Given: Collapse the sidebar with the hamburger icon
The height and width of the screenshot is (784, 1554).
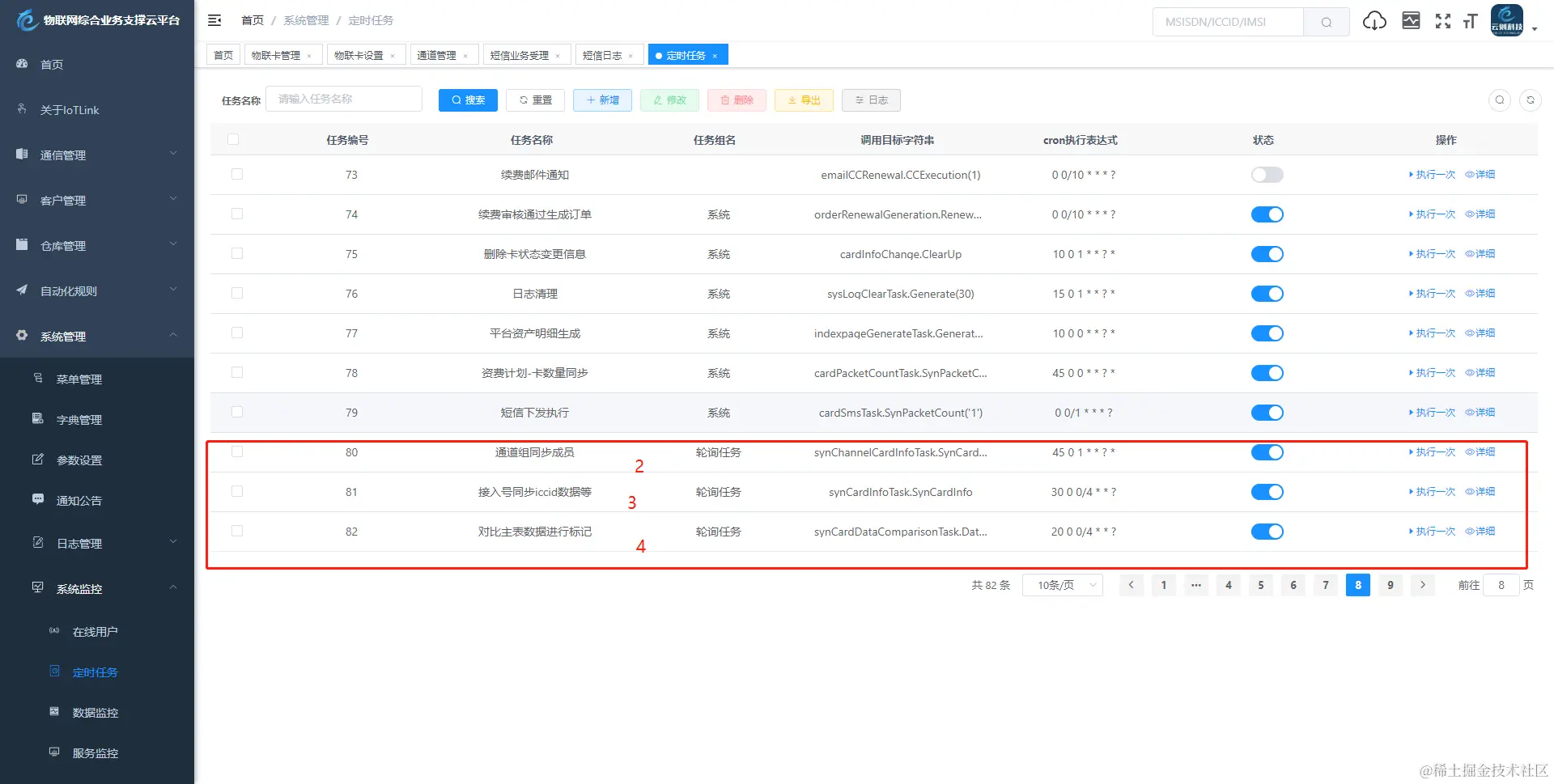Looking at the screenshot, I should point(214,20).
